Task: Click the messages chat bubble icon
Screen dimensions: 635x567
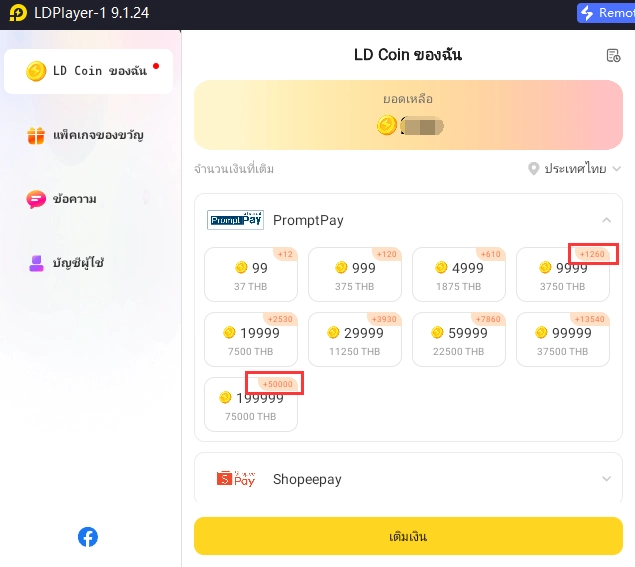Action: [x=36, y=199]
